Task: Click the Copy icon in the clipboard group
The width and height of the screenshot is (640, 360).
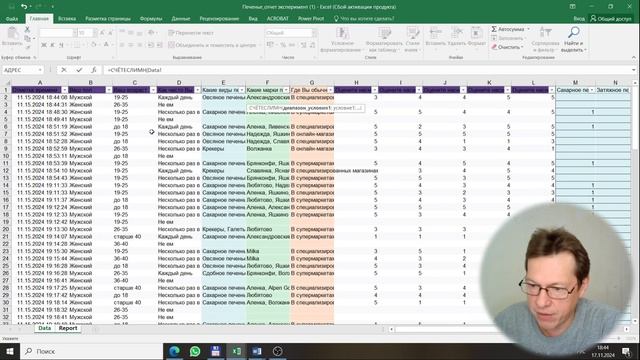Action: click(27, 38)
